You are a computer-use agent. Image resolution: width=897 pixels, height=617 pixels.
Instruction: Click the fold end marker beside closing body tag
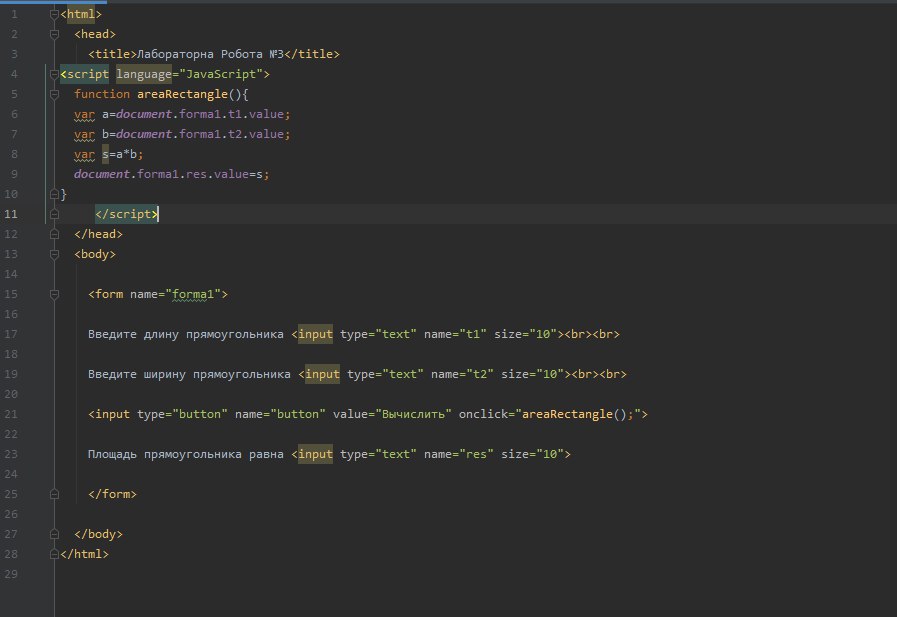tap(55, 534)
